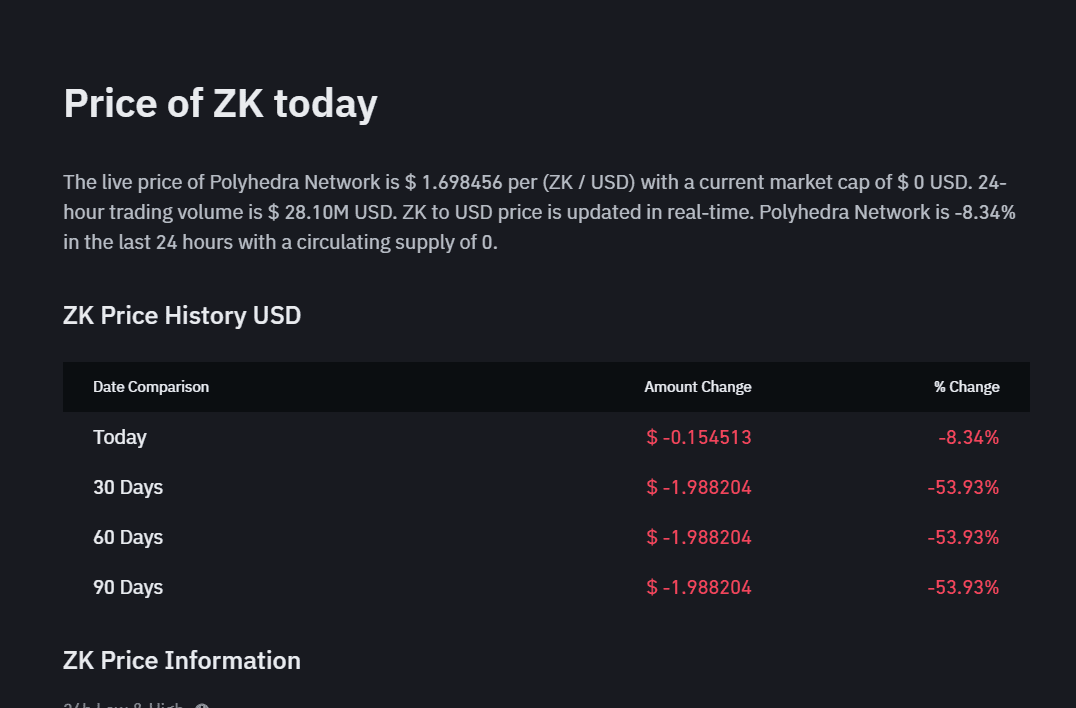
Task: Click the Date Comparison column header
Action: [x=151, y=387]
